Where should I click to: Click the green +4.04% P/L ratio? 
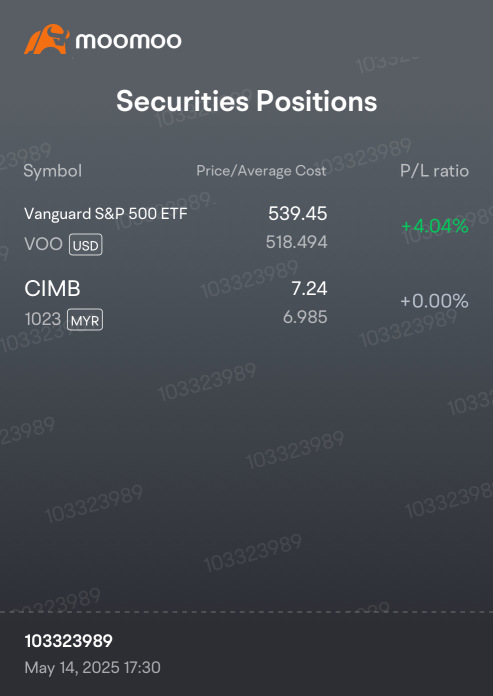click(435, 226)
